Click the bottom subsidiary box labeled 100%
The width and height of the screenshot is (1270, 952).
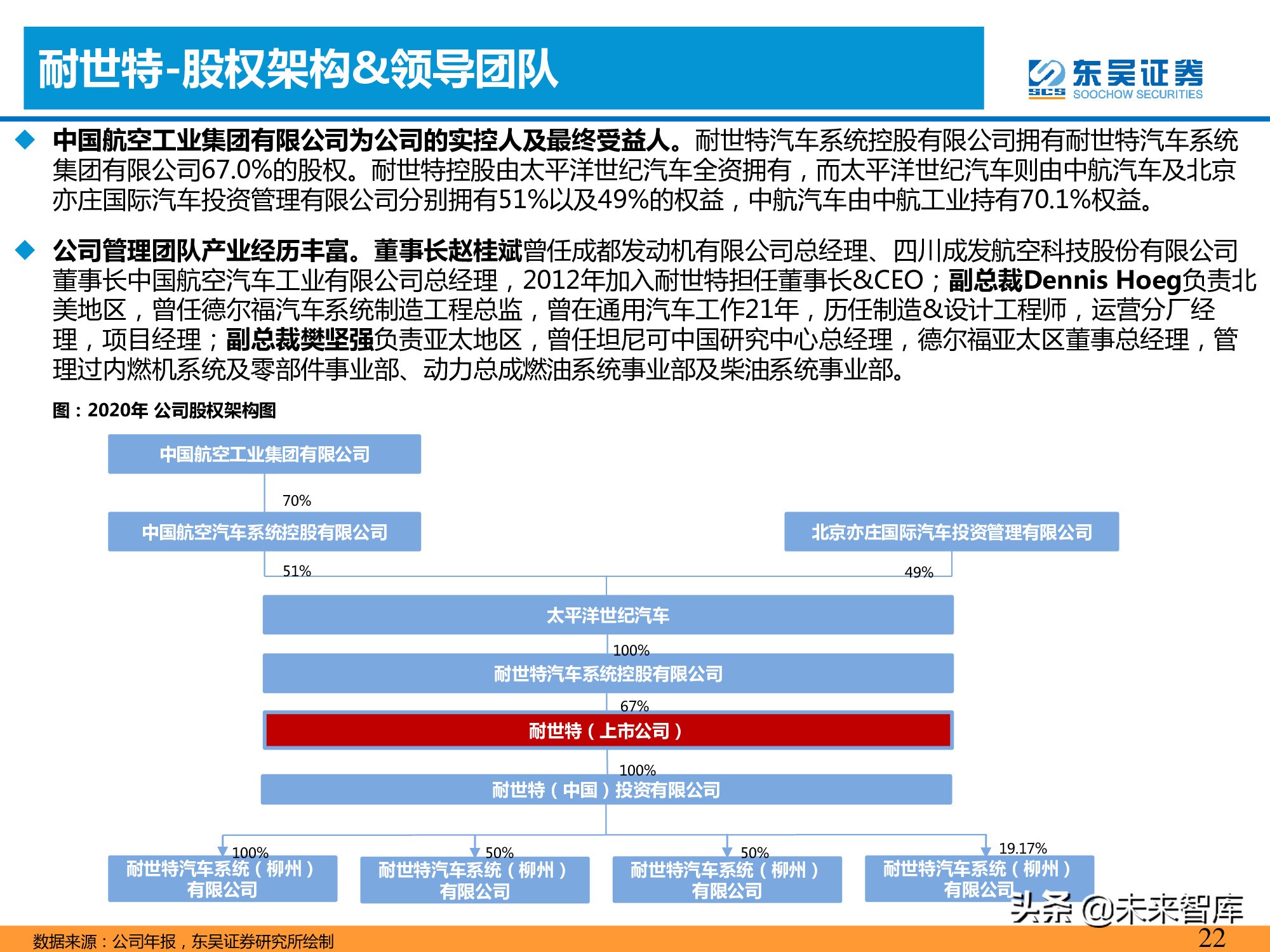pos(222,879)
